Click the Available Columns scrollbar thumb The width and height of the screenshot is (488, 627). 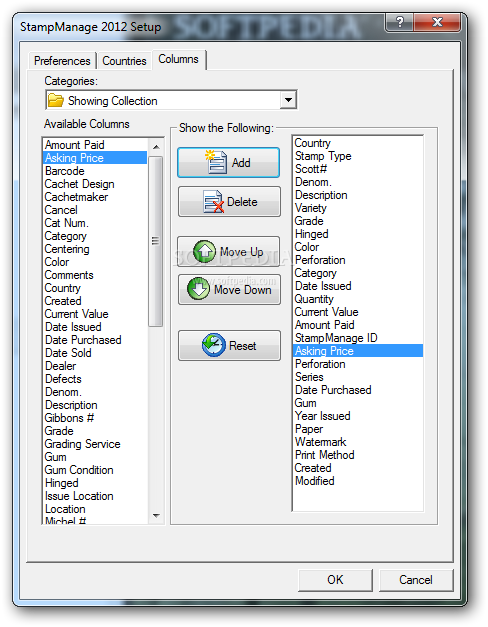156,241
